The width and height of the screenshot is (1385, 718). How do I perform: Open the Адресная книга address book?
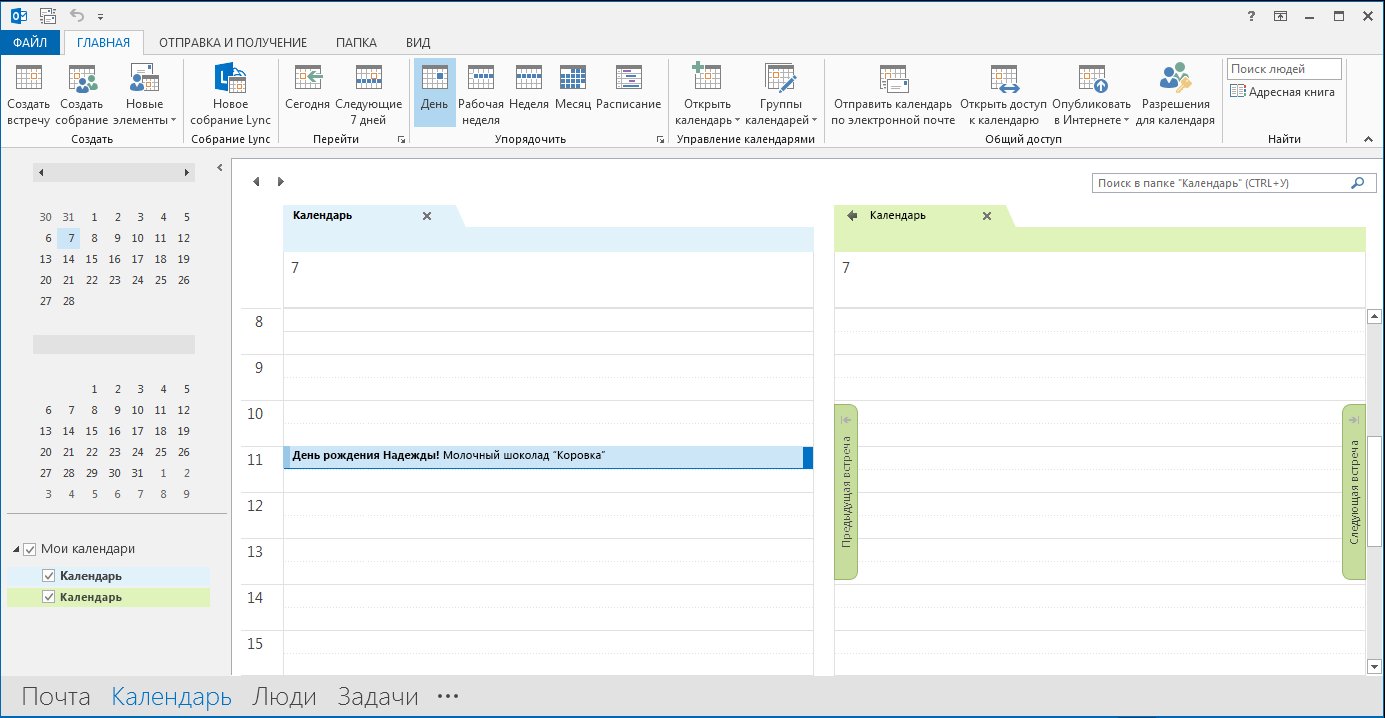coord(1282,92)
